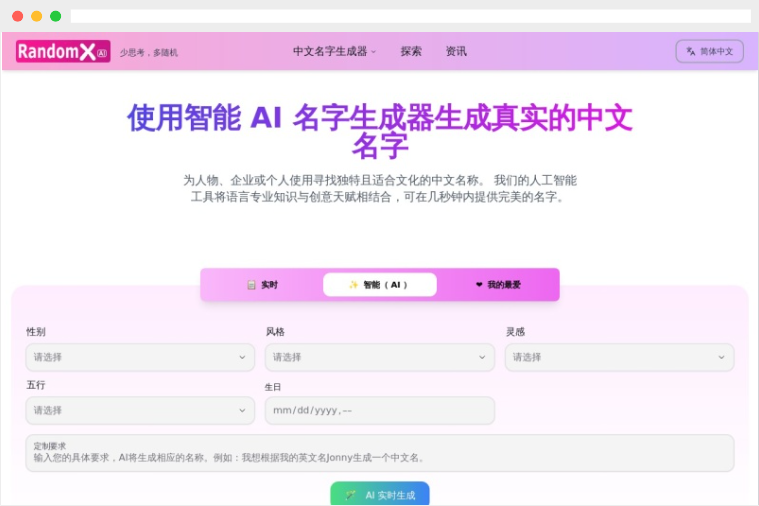
Task: Open the 五行 dropdown
Action: [x=140, y=411]
